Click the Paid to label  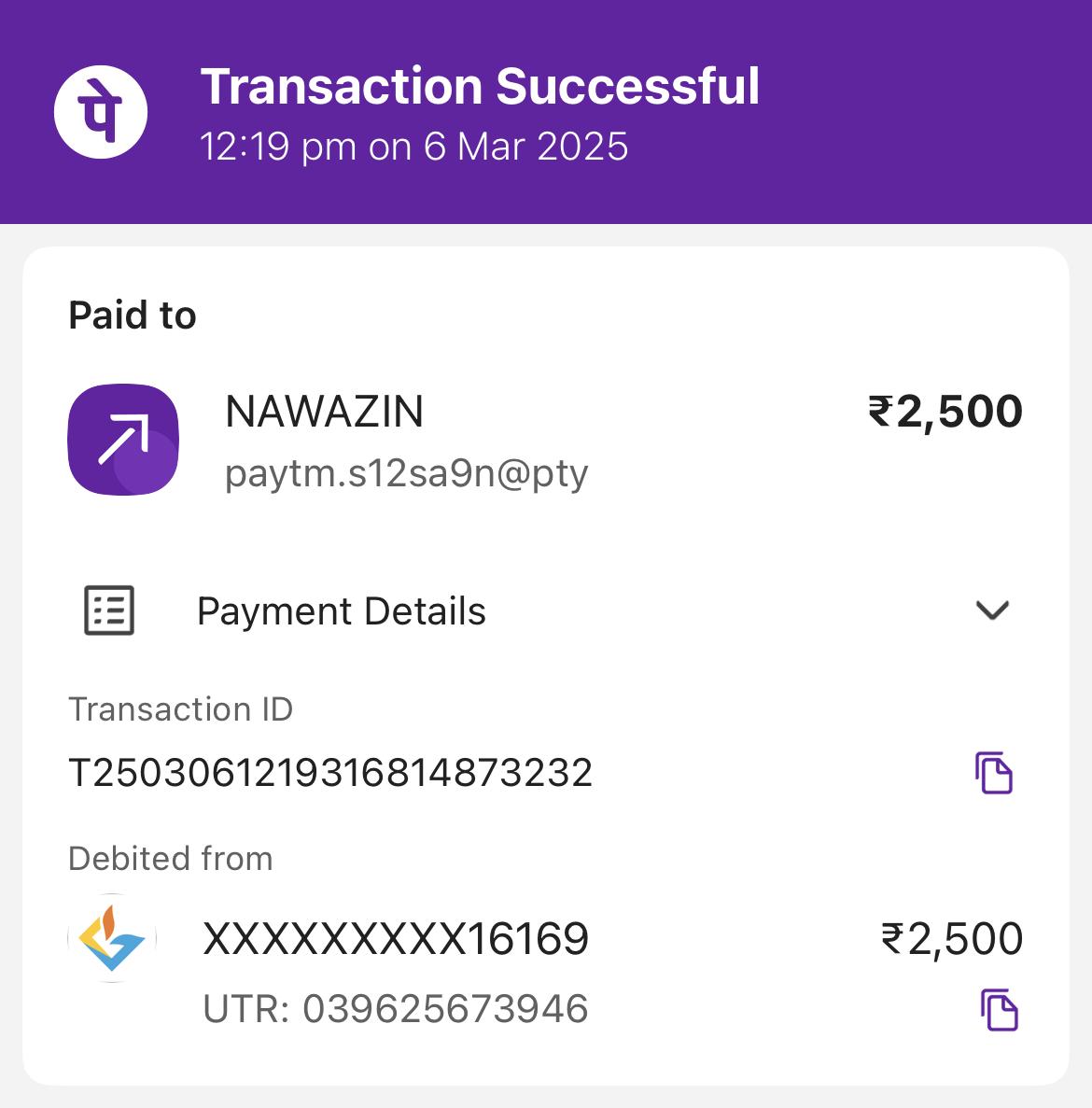point(133,316)
